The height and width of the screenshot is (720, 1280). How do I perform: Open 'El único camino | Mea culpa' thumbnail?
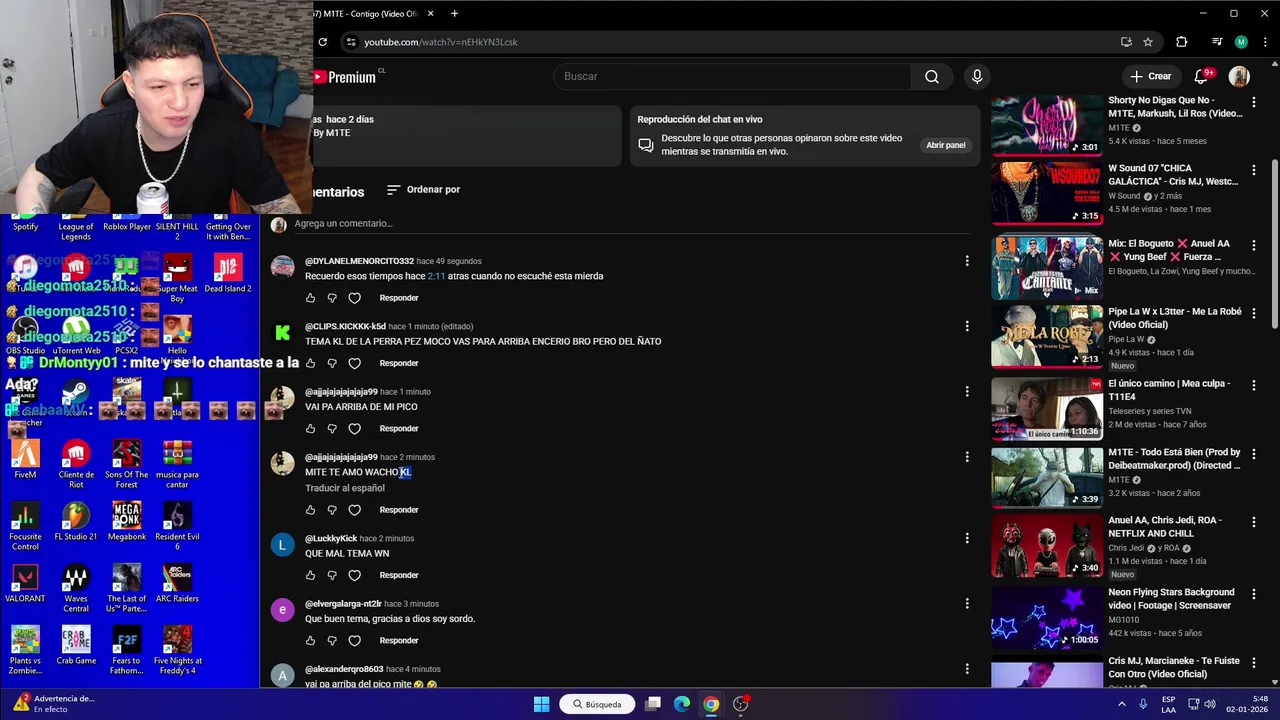(x=1046, y=409)
